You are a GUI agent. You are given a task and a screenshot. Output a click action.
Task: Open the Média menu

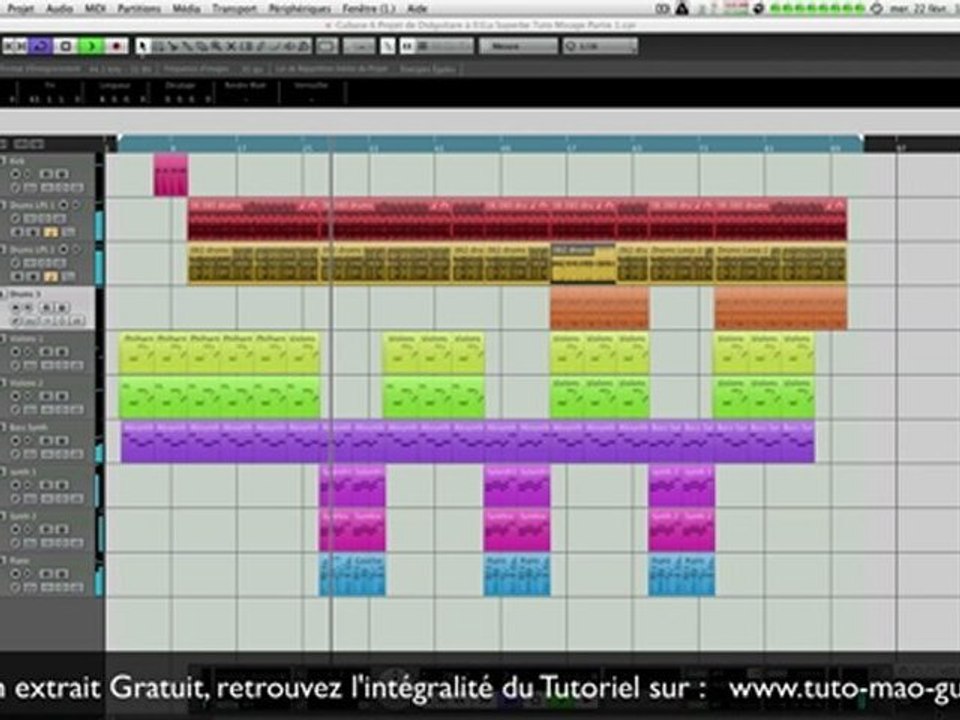click(x=186, y=9)
